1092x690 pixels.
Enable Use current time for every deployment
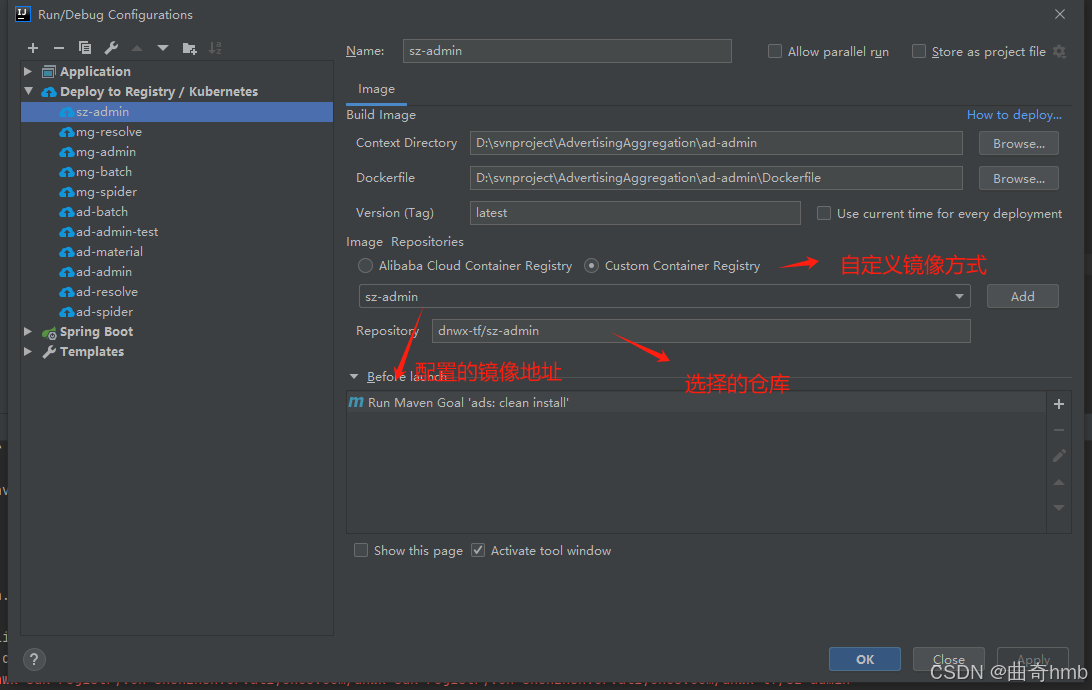pyautogui.click(x=823, y=213)
